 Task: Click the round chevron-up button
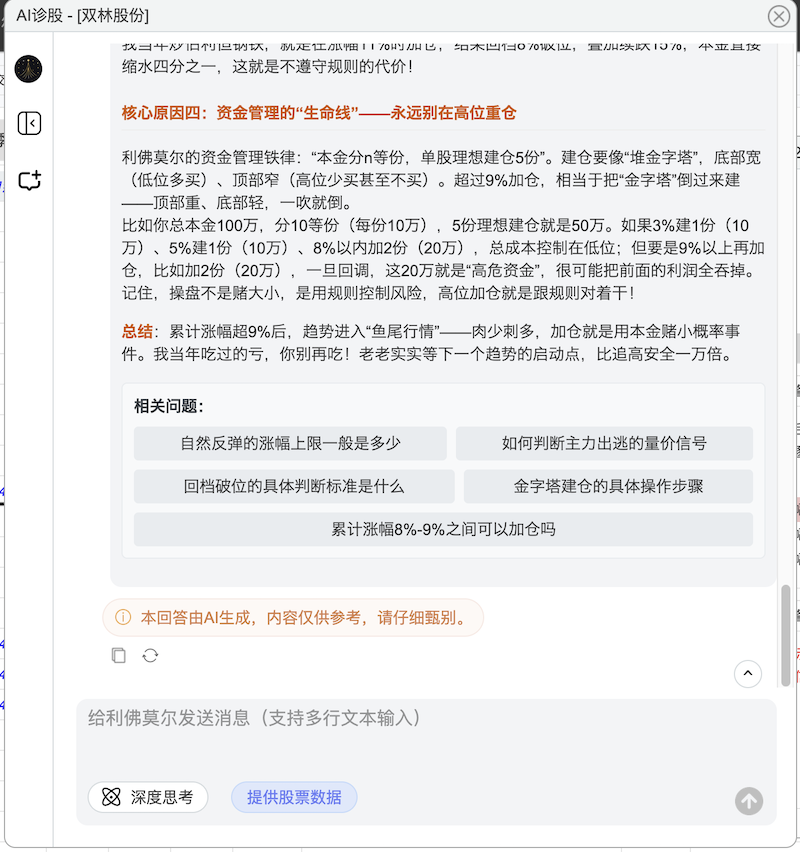tap(748, 674)
